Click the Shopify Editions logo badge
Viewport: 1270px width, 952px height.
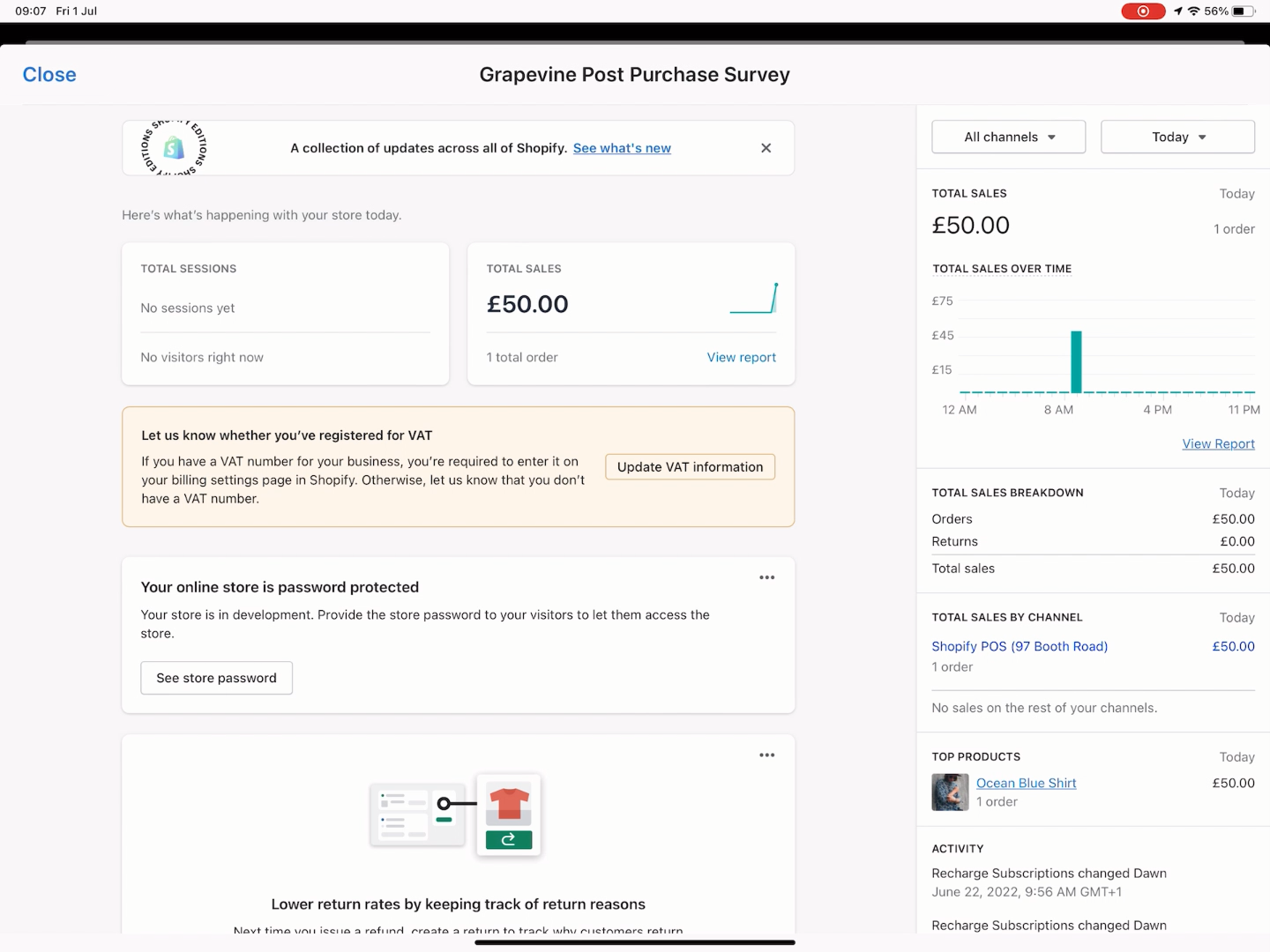pyautogui.click(x=175, y=148)
